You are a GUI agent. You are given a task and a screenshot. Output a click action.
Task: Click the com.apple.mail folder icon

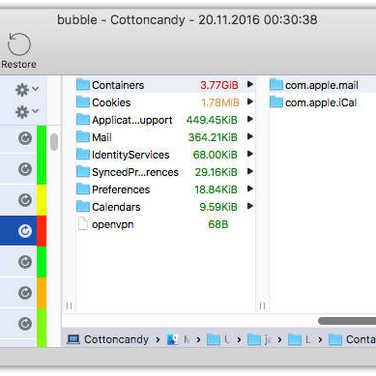[276, 85]
